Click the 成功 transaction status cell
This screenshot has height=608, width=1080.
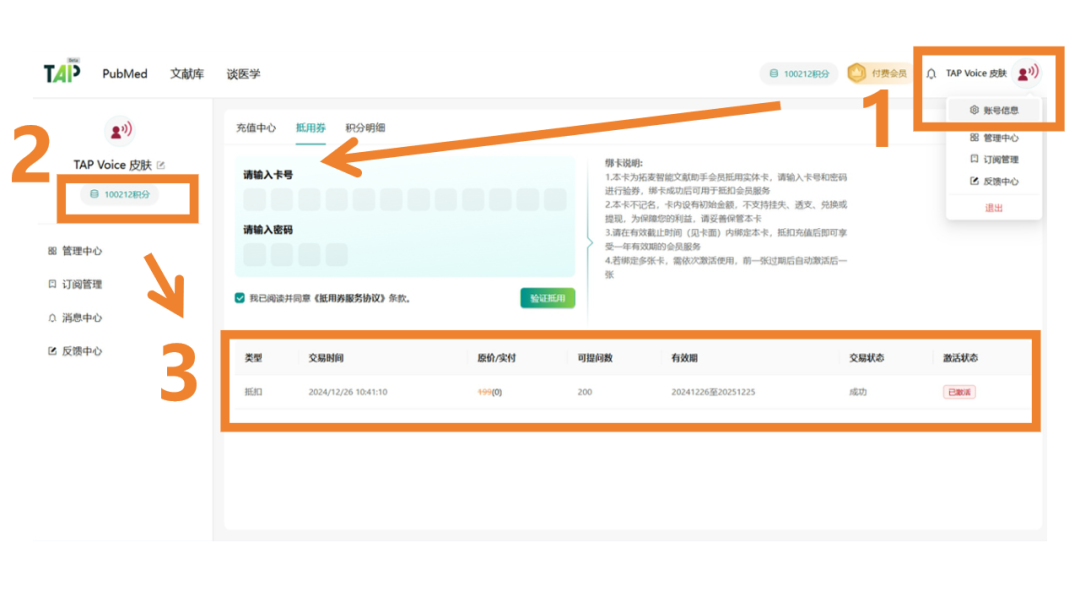click(858, 392)
